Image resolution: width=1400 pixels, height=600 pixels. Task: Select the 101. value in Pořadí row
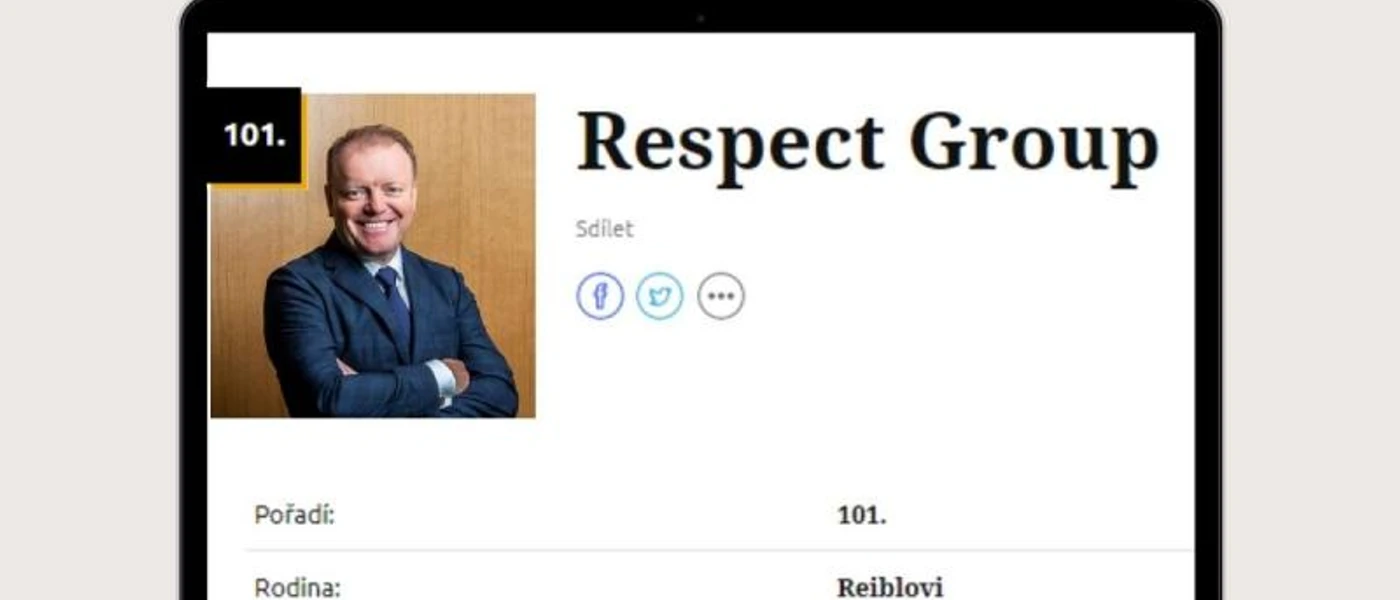point(862,516)
